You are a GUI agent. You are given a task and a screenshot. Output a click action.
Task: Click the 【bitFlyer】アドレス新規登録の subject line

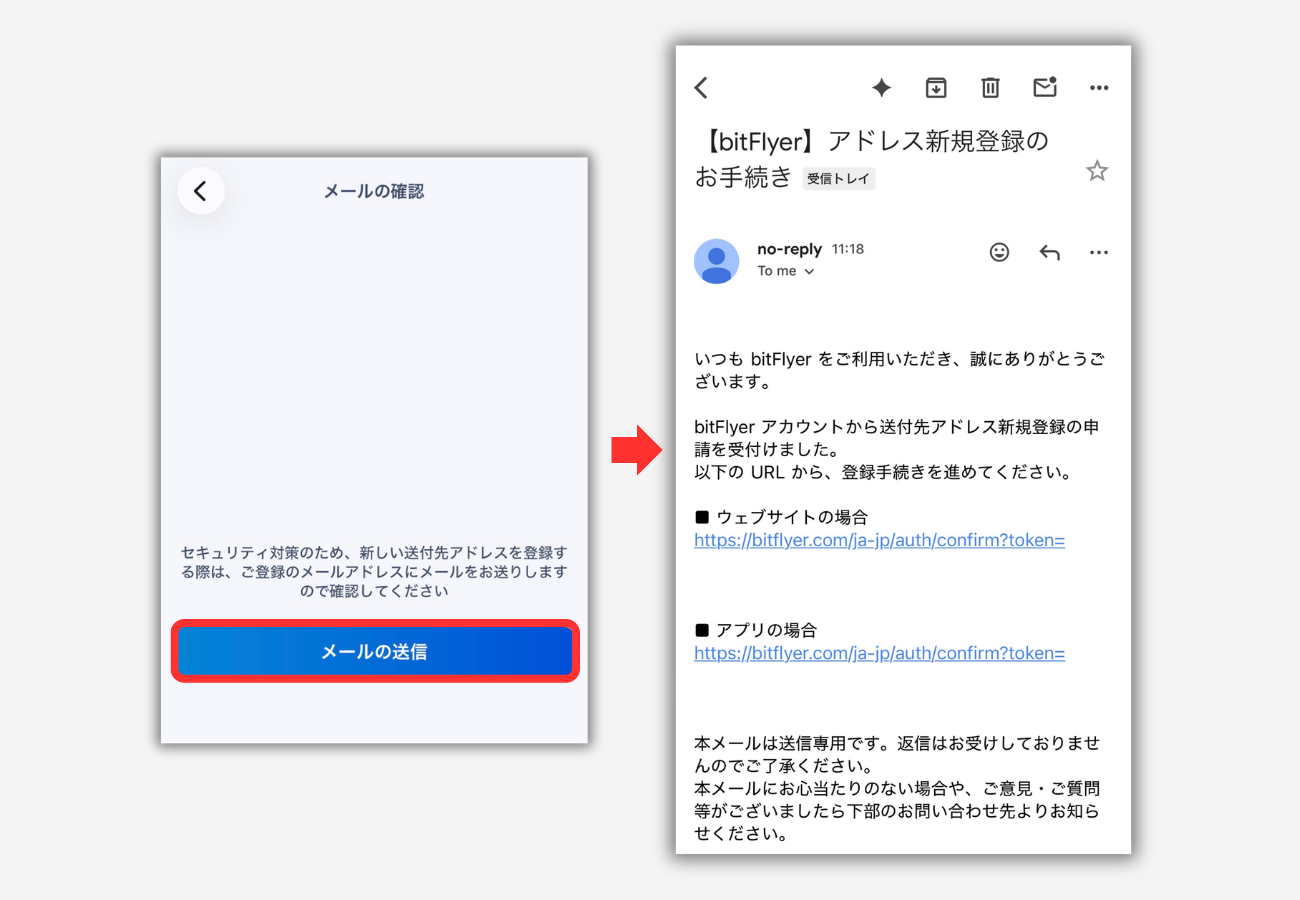click(x=872, y=141)
